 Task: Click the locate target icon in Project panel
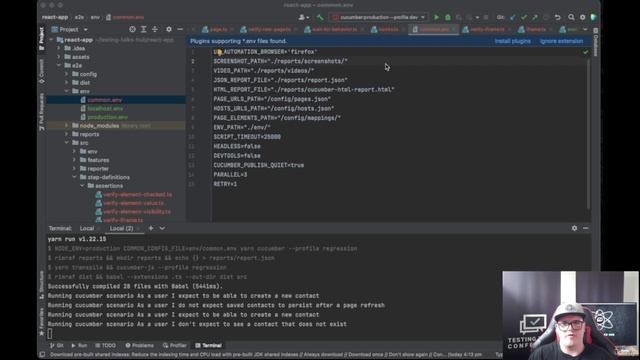tap(132, 29)
